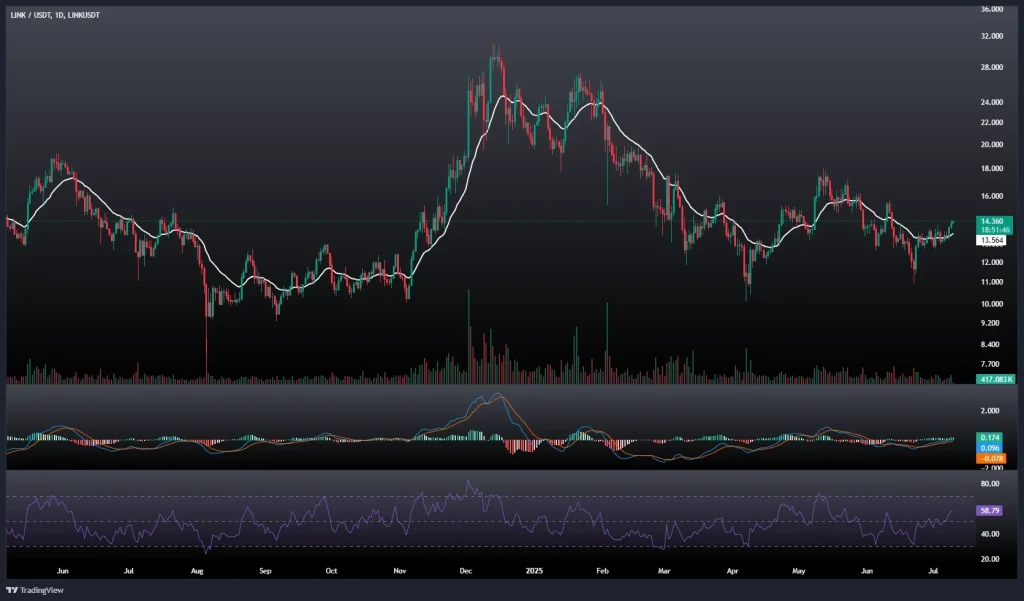This screenshot has width=1024, height=601.
Task: Click the Apr label on the time axis
Action: click(x=732, y=571)
